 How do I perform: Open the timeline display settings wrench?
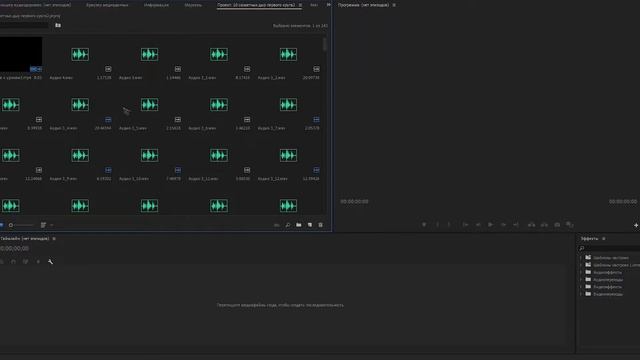[51, 262]
